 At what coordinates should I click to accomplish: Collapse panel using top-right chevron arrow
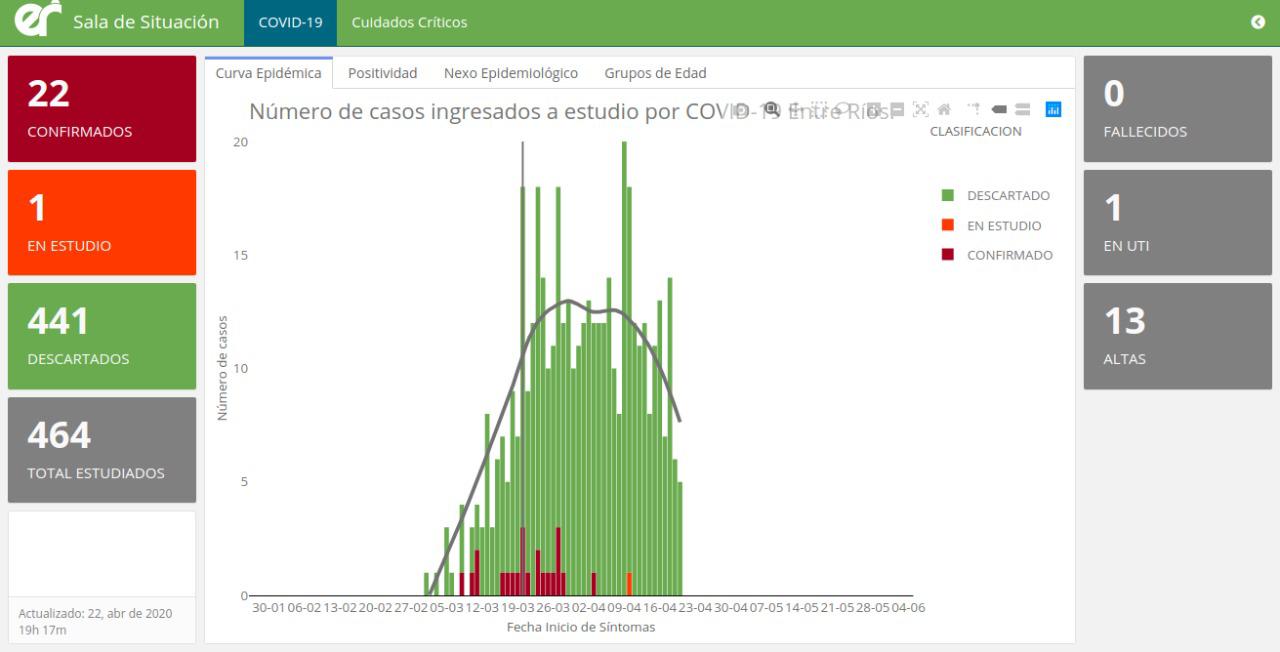(x=1258, y=22)
